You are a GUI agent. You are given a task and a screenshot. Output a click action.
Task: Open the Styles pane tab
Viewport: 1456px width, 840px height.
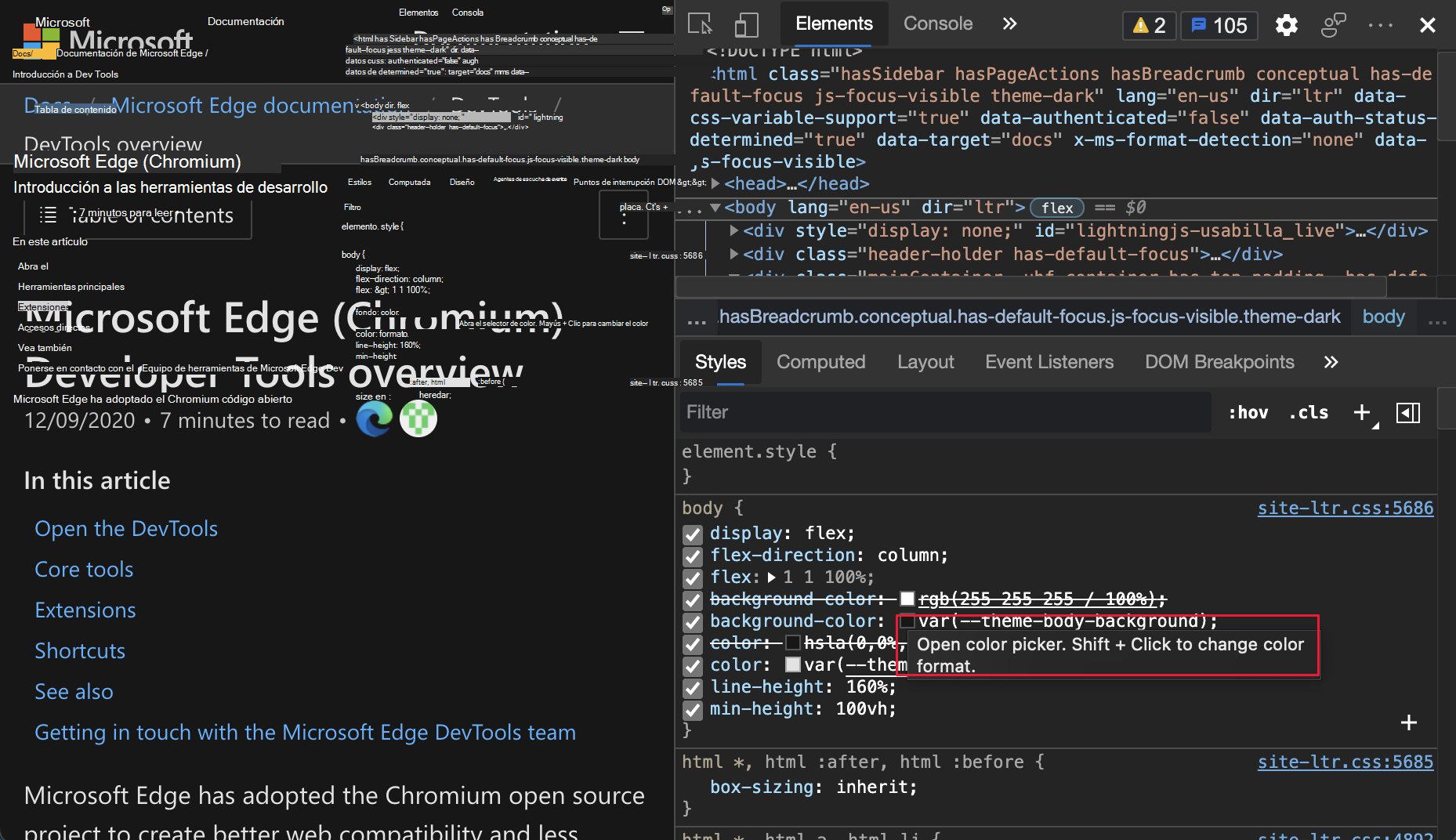click(720, 362)
